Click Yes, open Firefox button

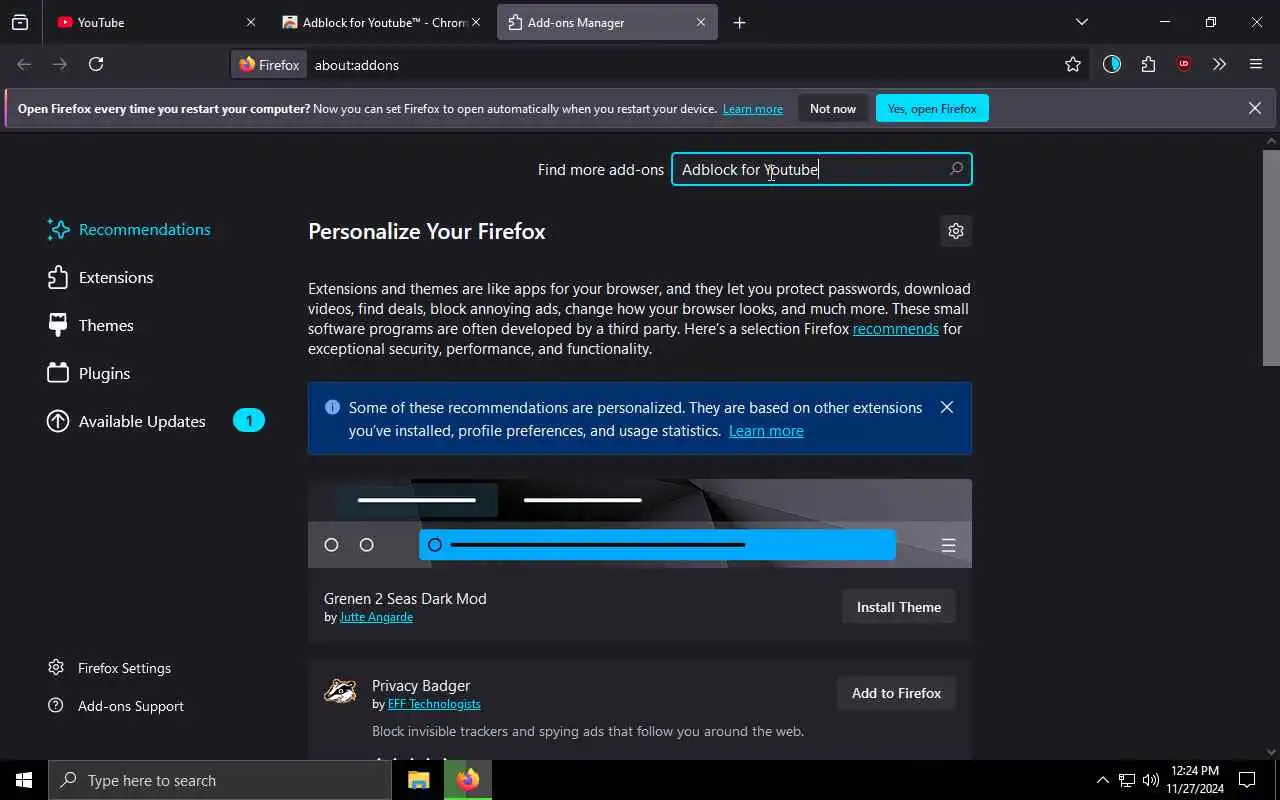tap(932, 108)
